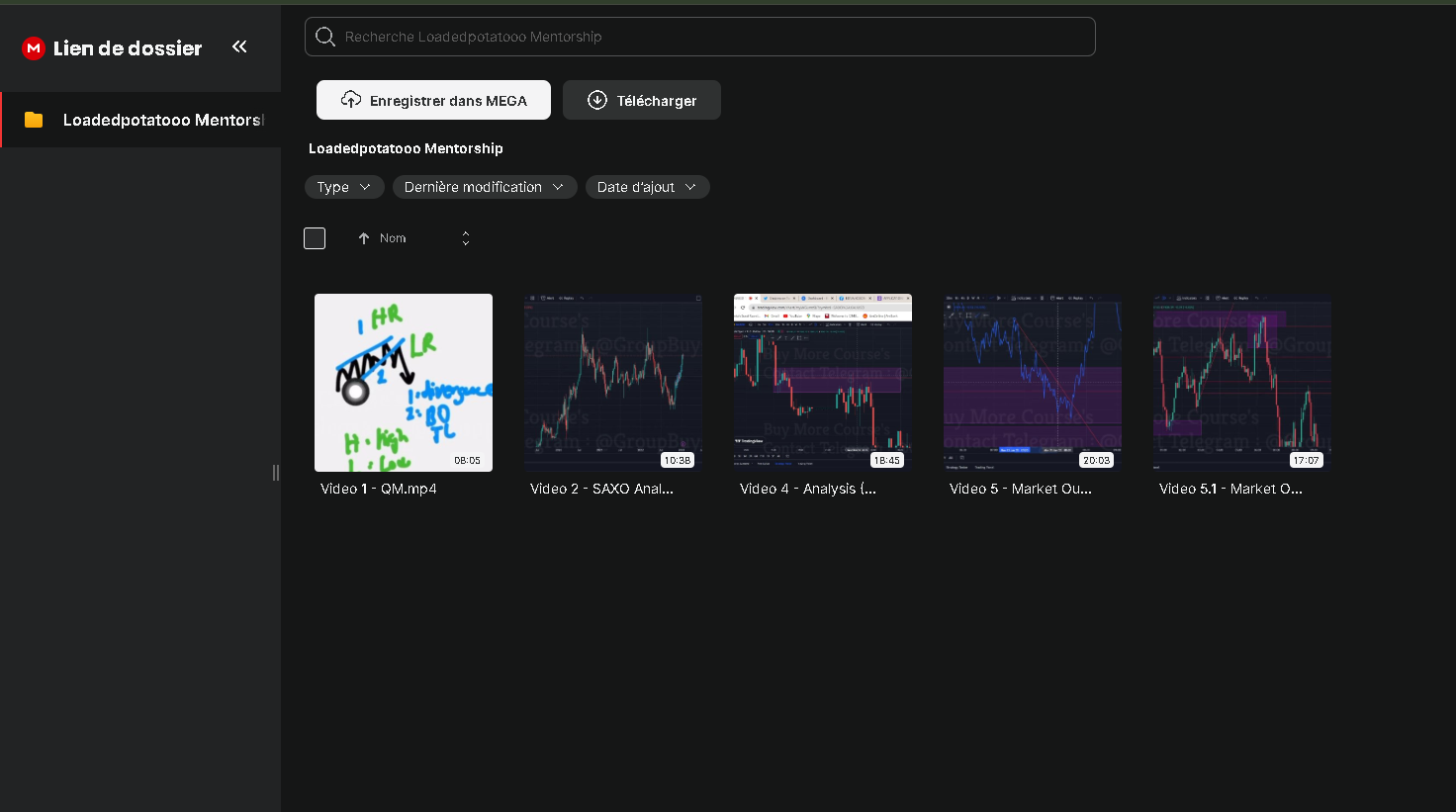Expand the Dernière modification filter
This screenshot has height=812, width=1456.
tap(484, 187)
